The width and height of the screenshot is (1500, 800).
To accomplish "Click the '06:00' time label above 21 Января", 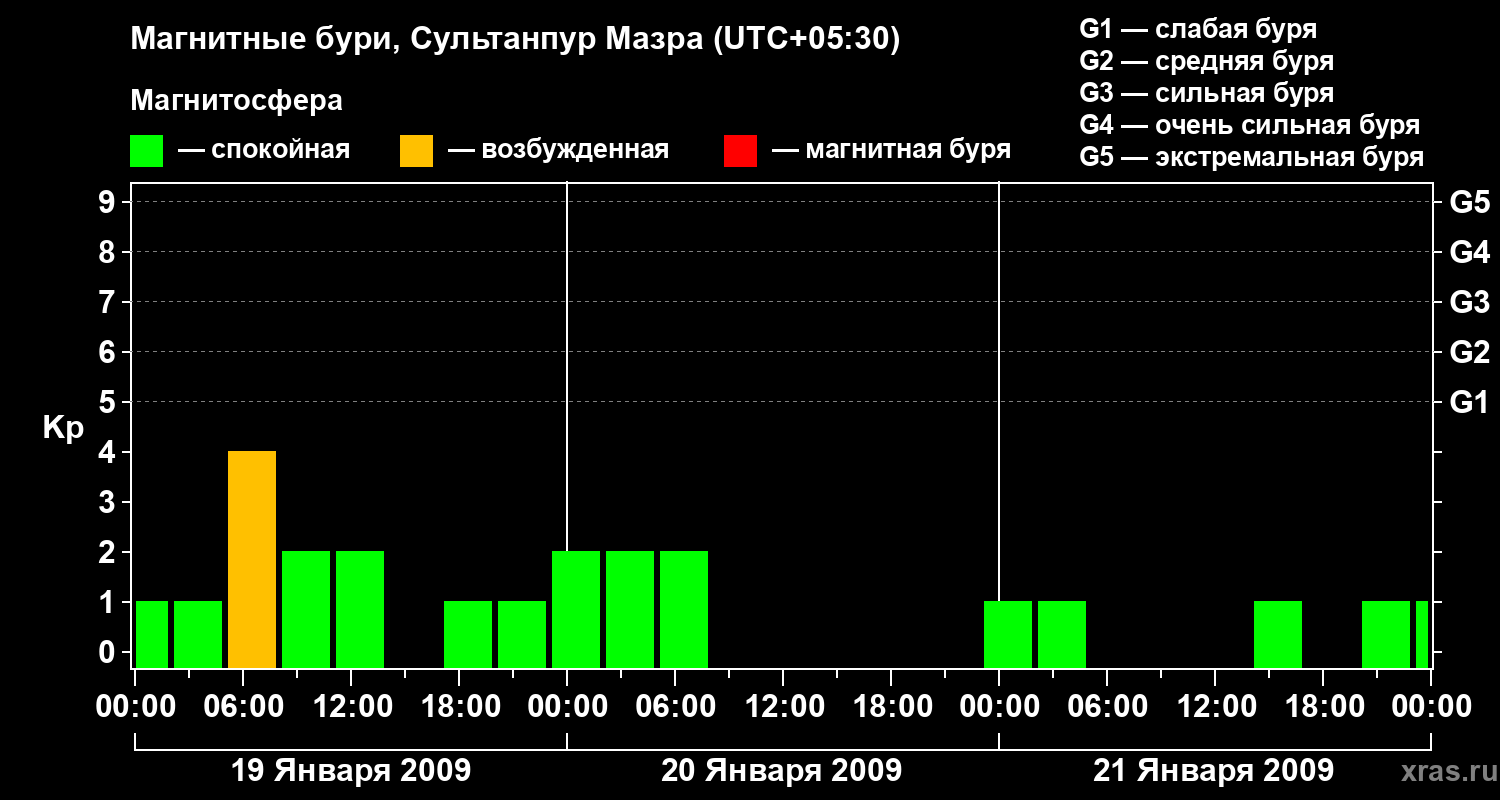I will (x=1107, y=707).
